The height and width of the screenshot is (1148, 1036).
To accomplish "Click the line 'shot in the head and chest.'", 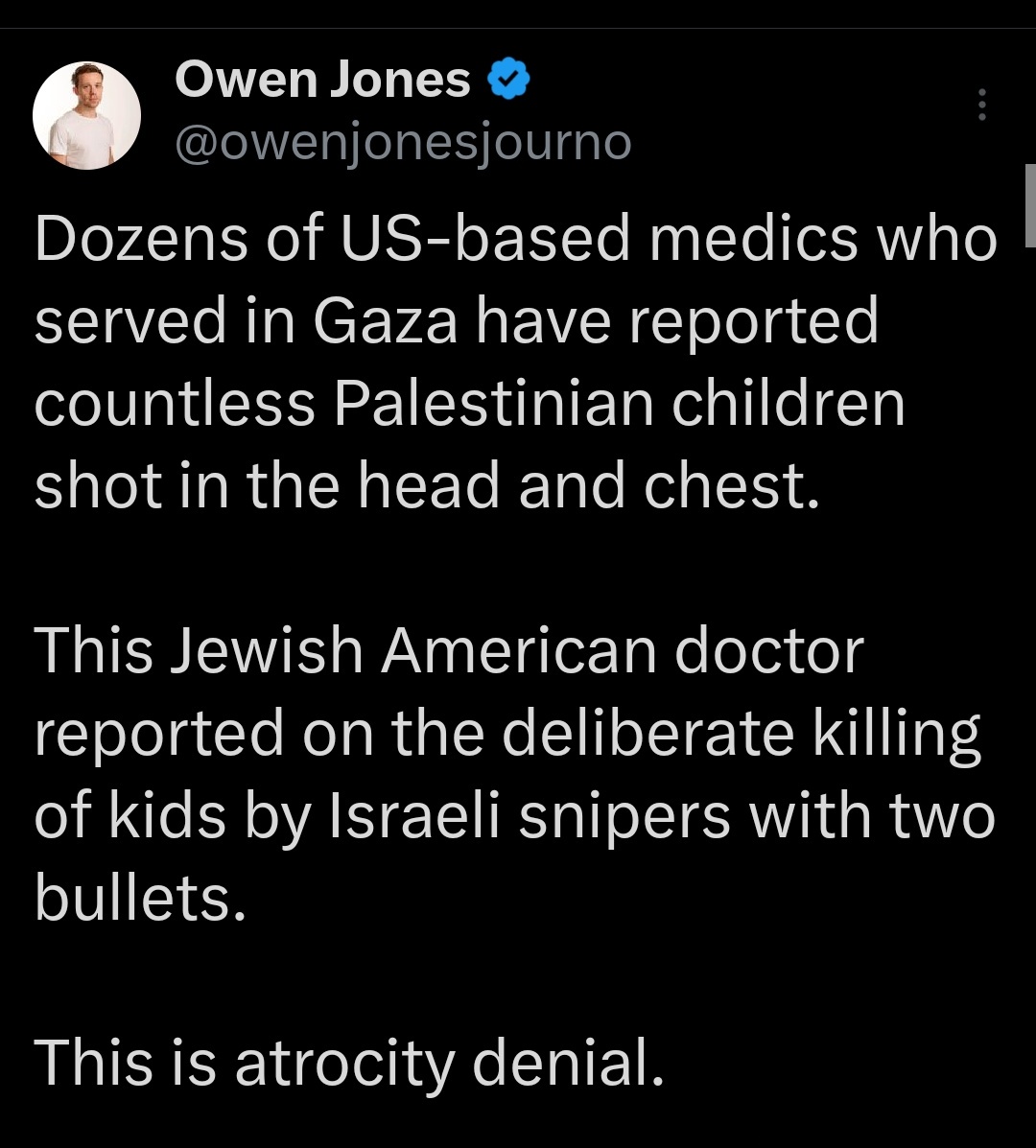I will (x=427, y=487).
